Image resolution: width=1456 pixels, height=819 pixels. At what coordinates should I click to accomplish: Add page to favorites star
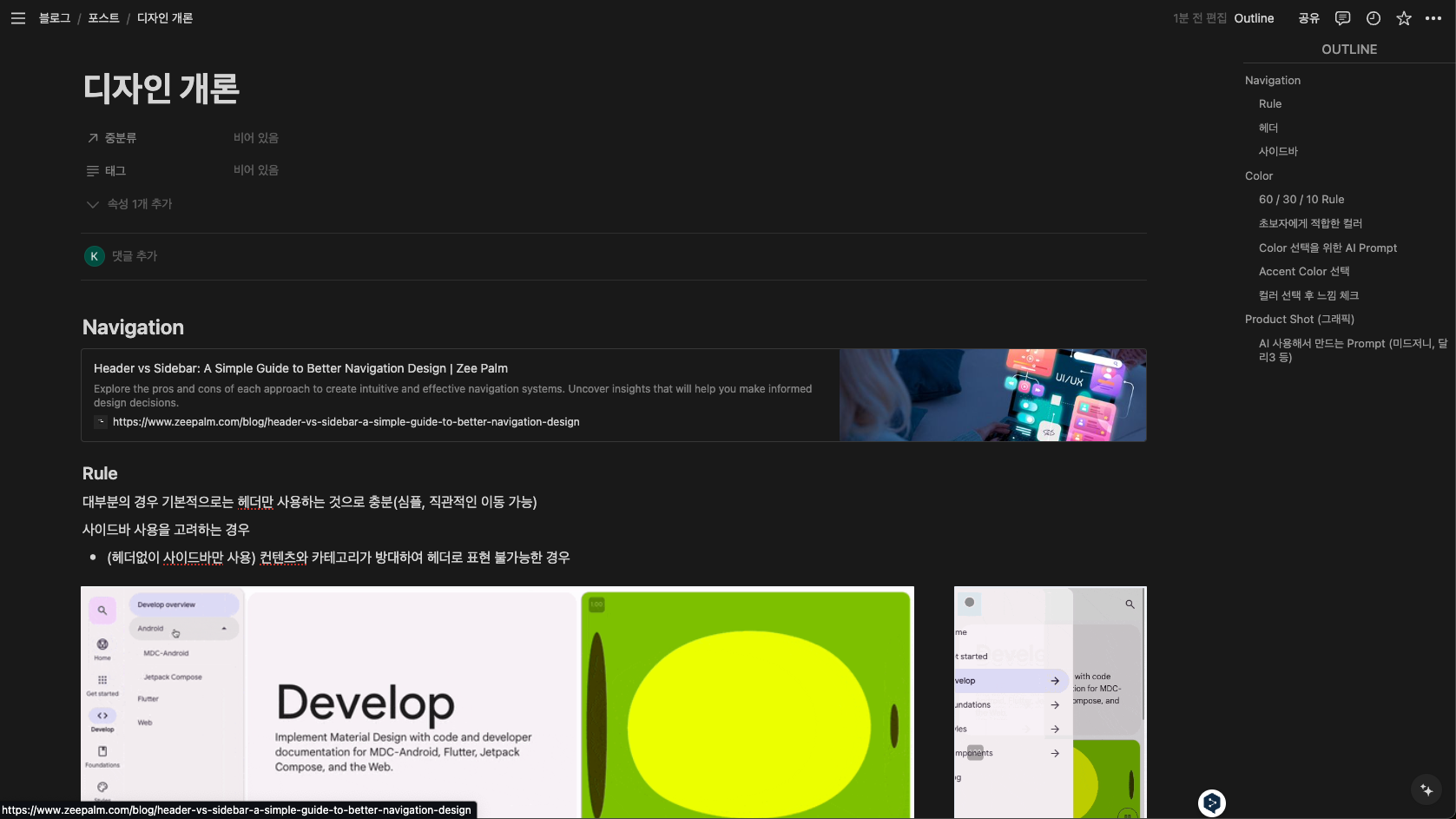pos(1404,18)
